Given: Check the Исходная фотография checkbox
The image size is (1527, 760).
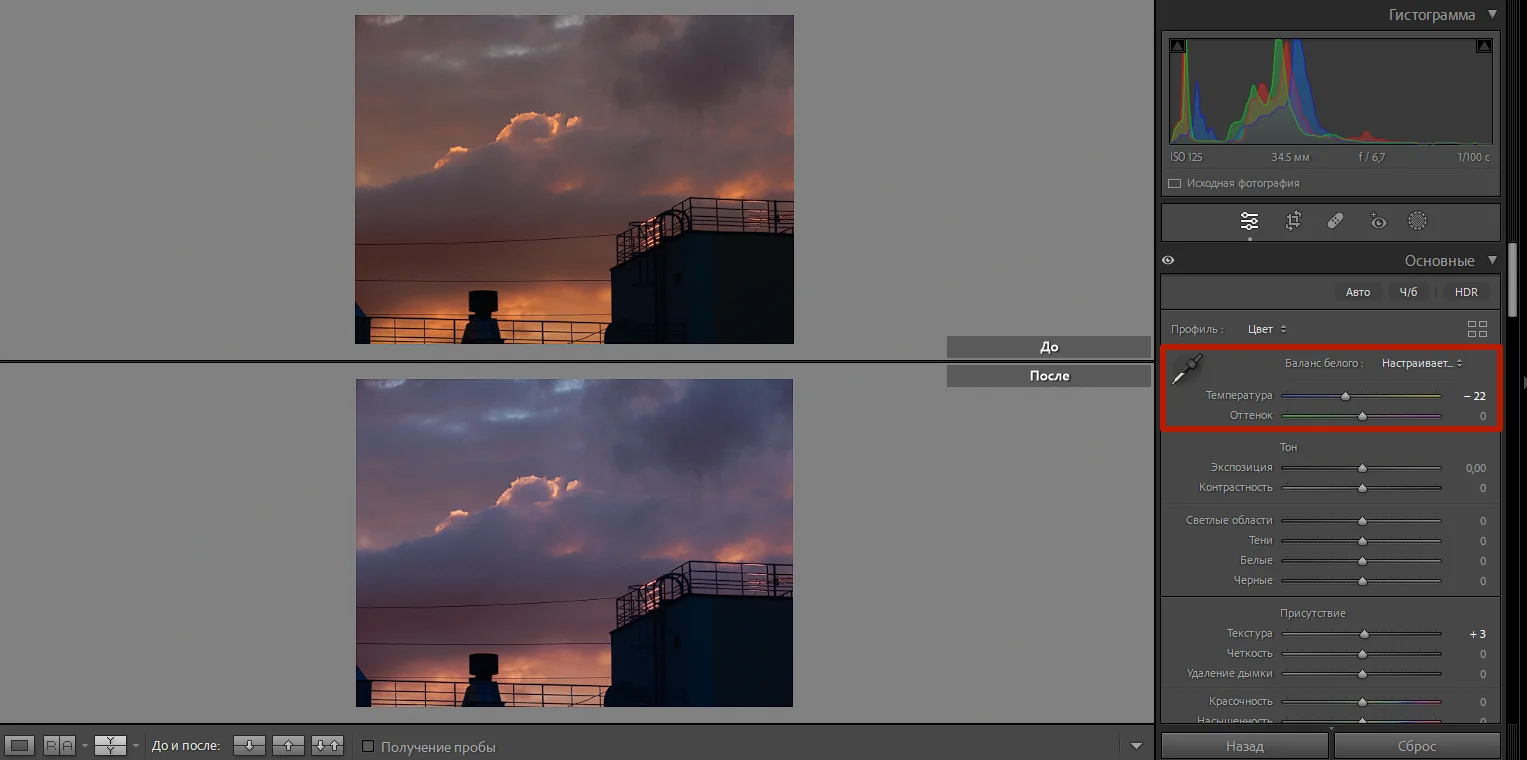Looking at the screenshot, I should (x=1175, y=184).
